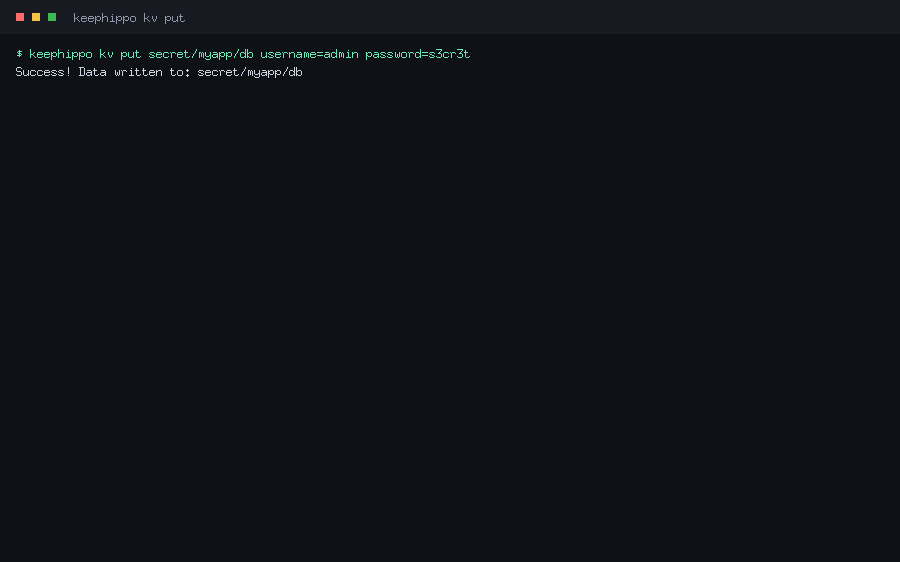Viewport: 900px width, 562px height.
Task: Click the 'put' word in window title
Action: (174, 18)
